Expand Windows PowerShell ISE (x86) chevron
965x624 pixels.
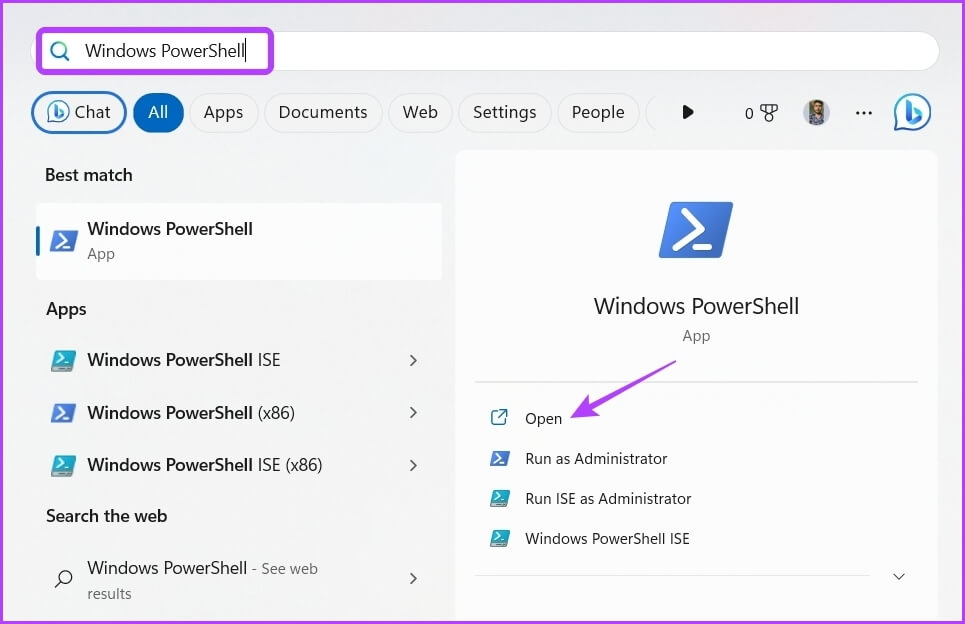414,466
